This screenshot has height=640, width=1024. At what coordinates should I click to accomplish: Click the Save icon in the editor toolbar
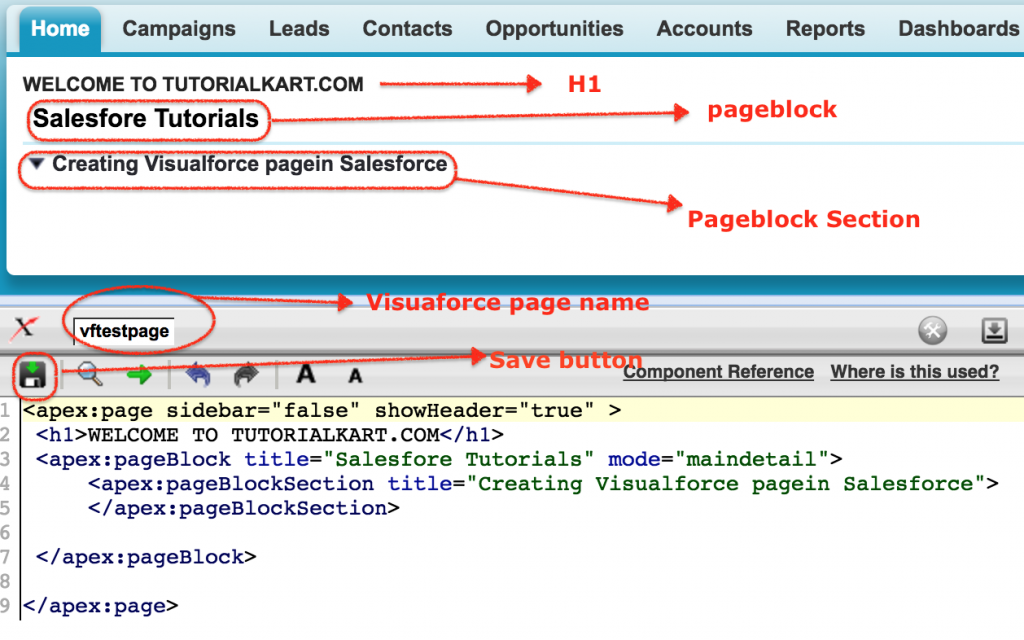[31, 374]
